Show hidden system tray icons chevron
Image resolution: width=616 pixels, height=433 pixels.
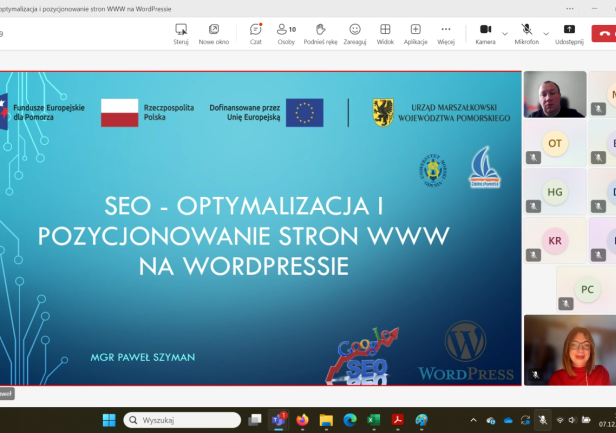tap(474, 420)
